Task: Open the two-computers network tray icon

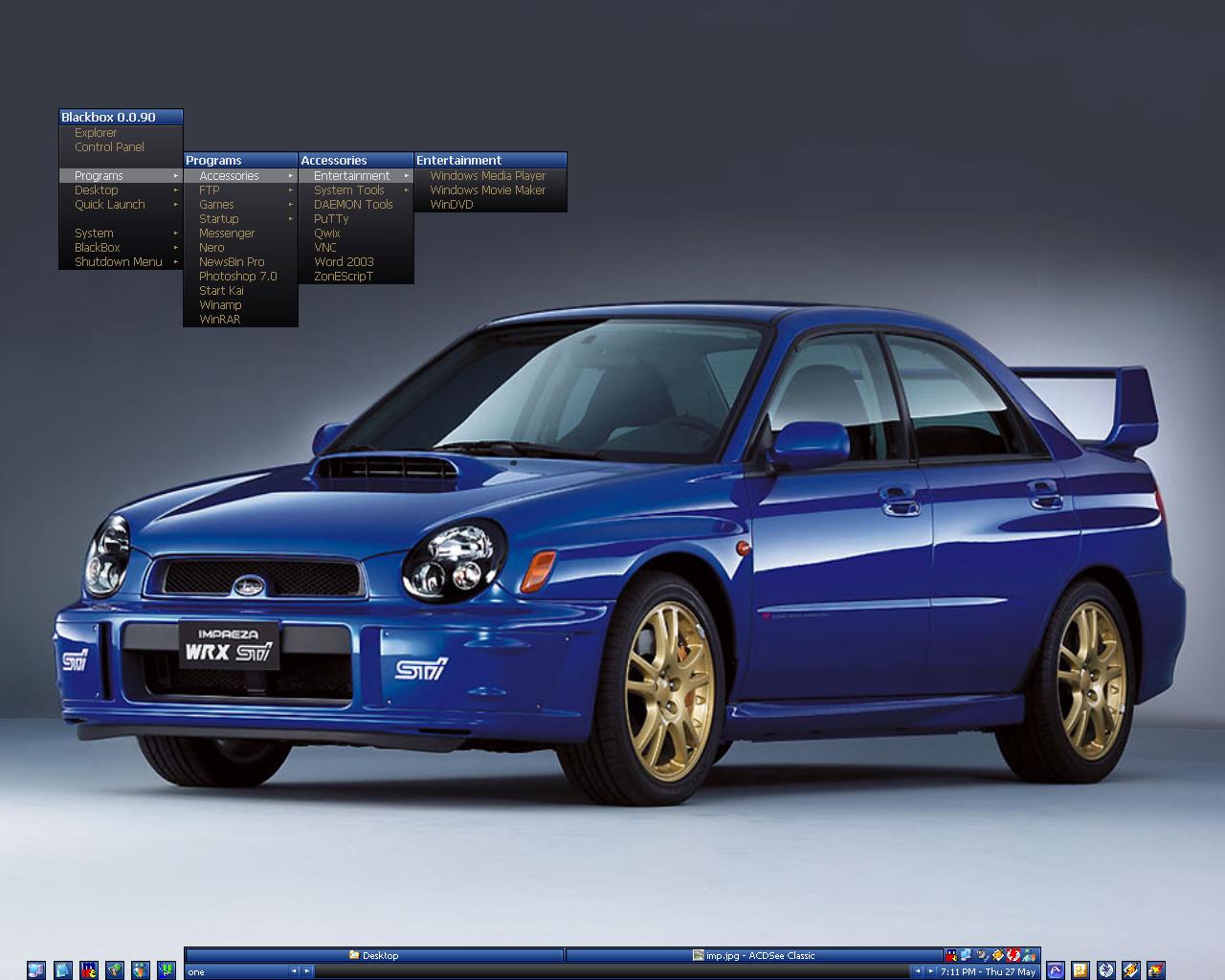Action: (x=967, y=955)
